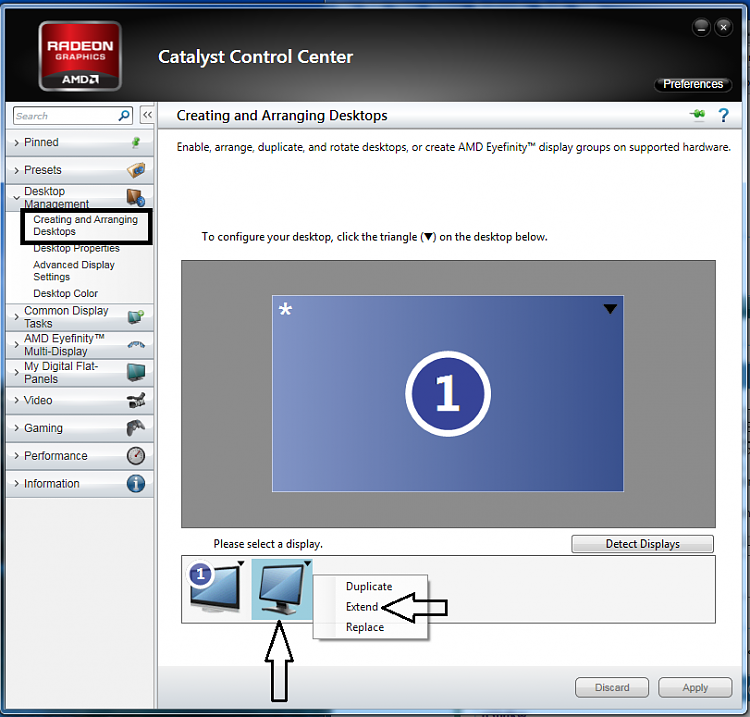The width and height of the screenshot is (750, 717).
Task: Choose Duplicate from the context menu
Action: pos(369,586)
